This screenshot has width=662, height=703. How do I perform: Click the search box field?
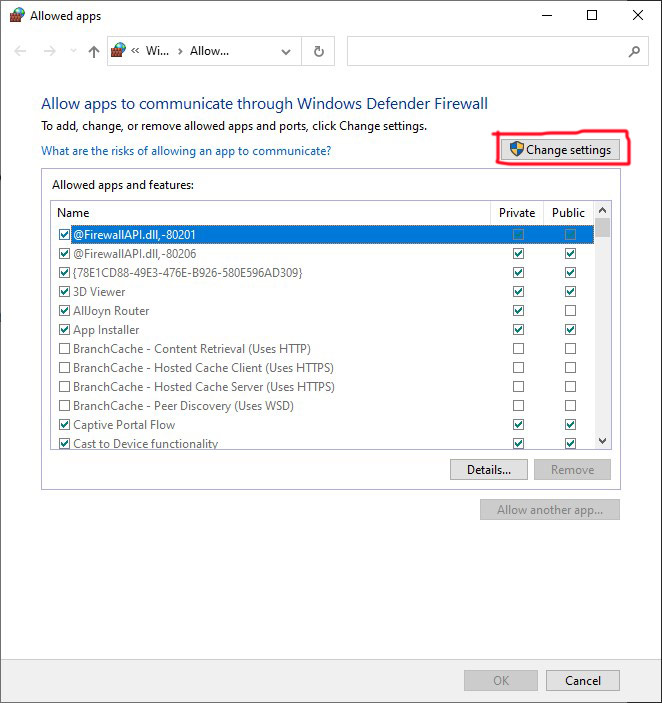click(498, 51)
